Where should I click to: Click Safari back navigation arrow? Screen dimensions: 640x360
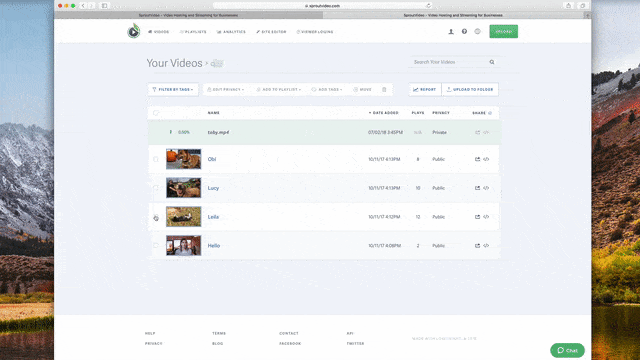[83, 6]
